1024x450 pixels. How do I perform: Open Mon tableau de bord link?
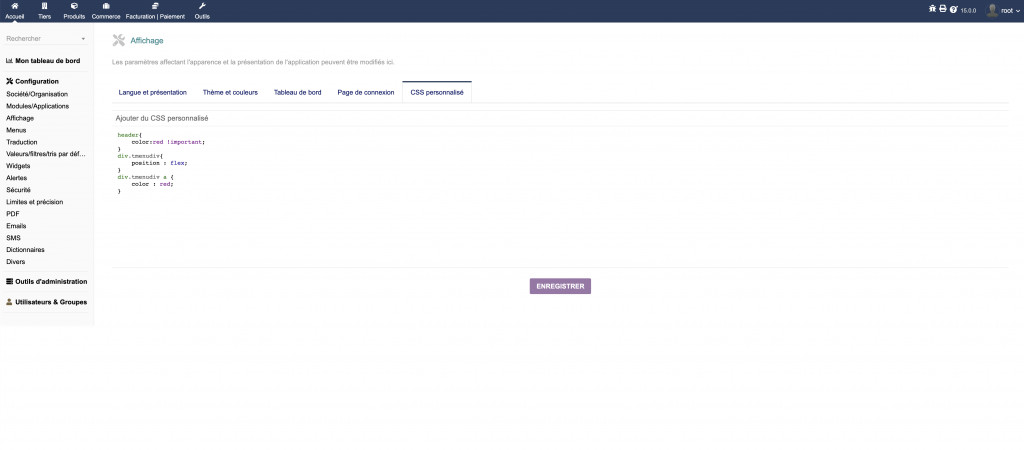[x=48, y=61]
